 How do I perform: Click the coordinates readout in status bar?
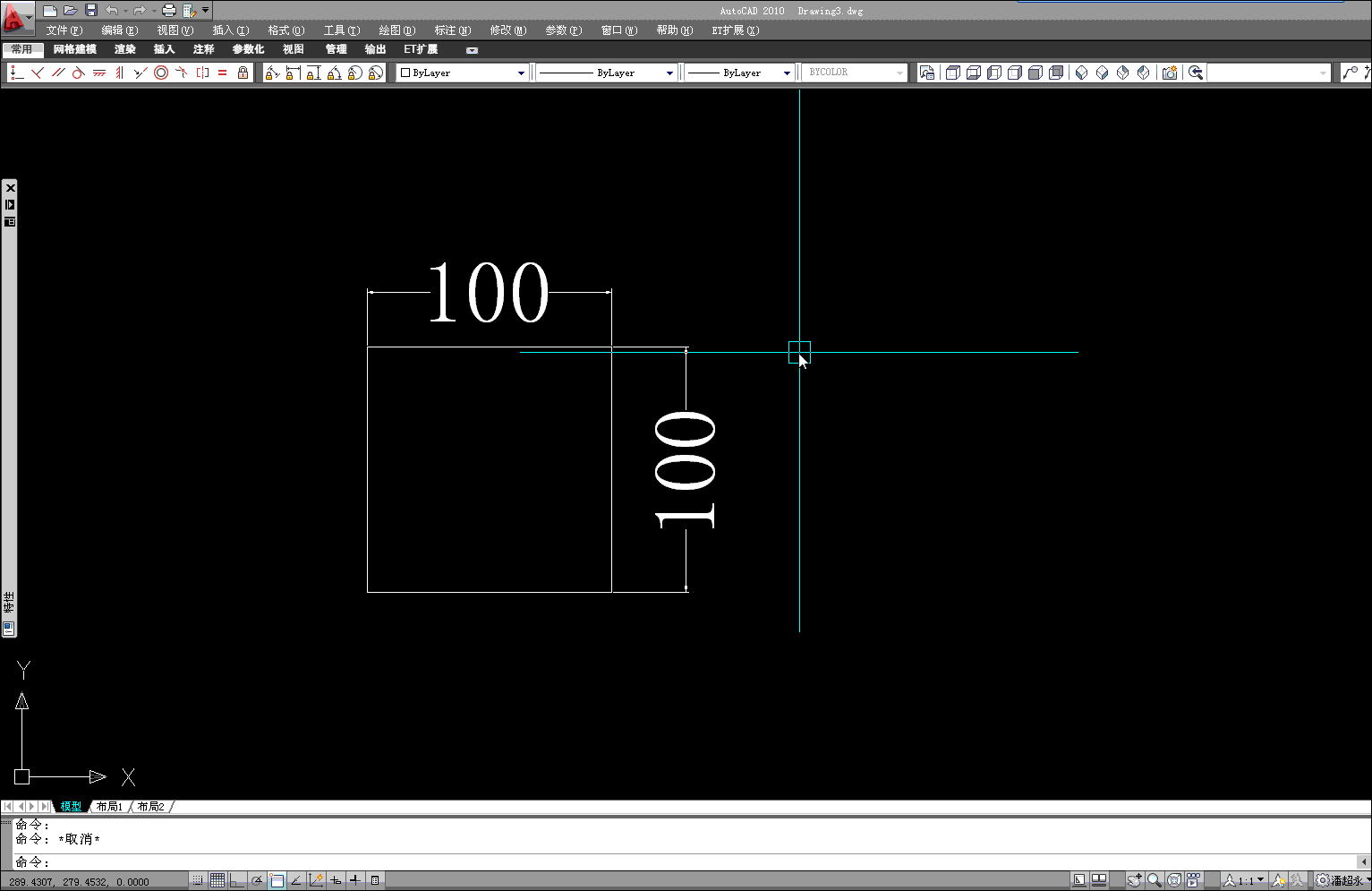(x=79, y=882)
